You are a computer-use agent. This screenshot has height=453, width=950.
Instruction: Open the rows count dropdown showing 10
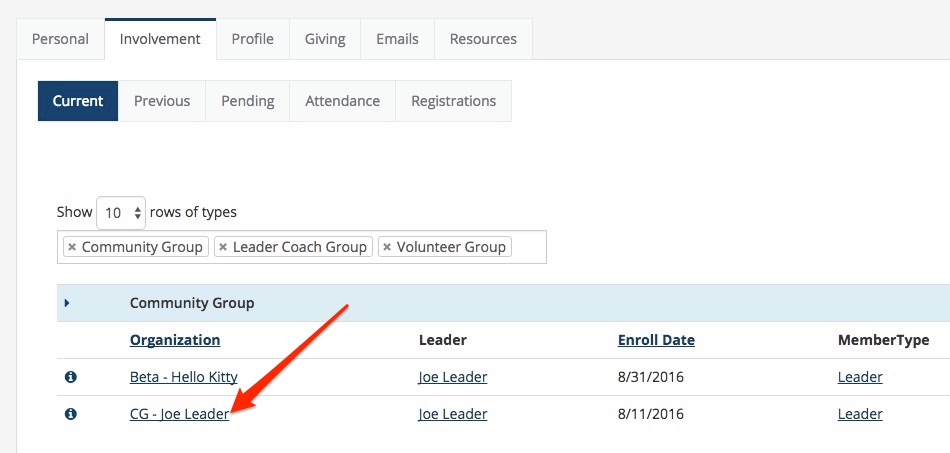[121, 213]
